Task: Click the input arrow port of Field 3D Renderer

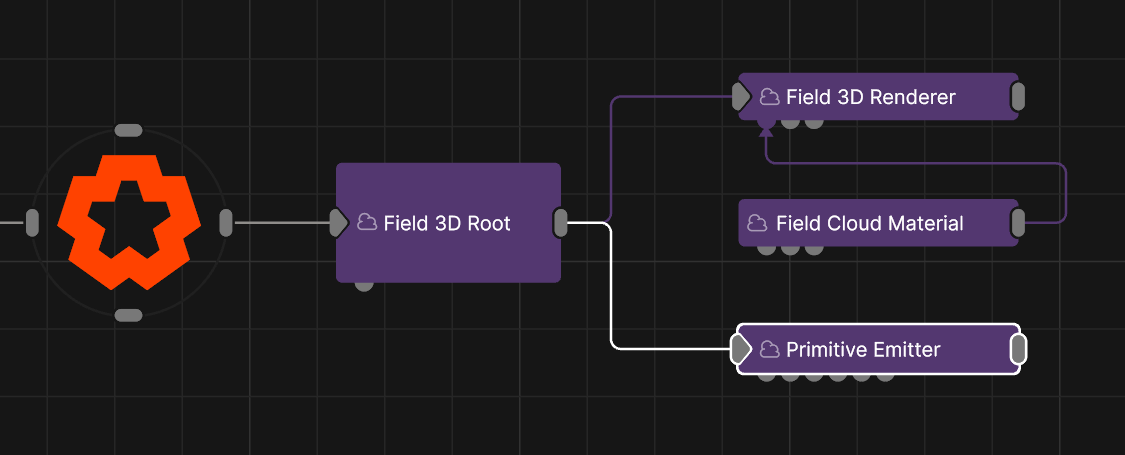Action: coord(741,97)
